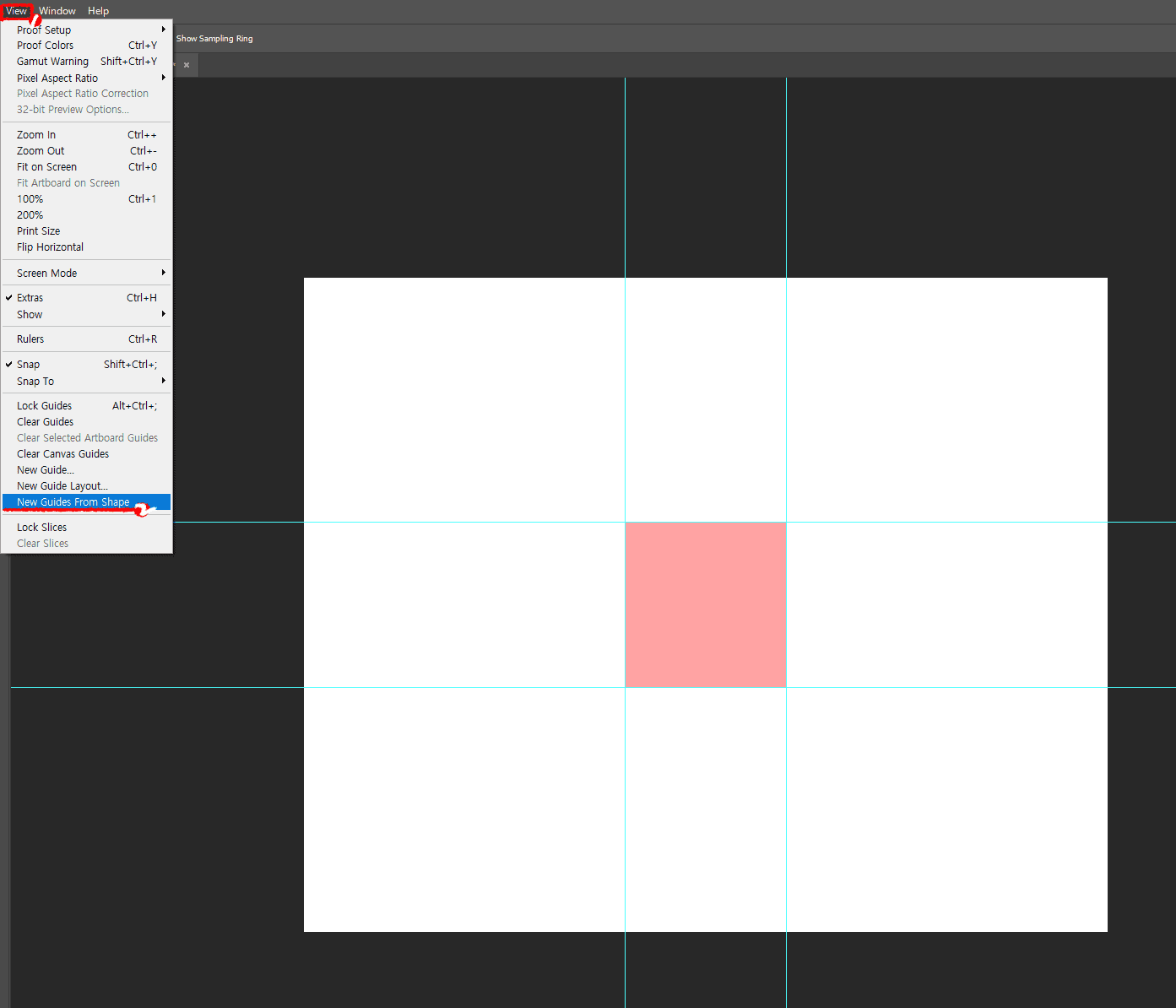Choose New Guide Layout...
Screen dimensions: 1176x1008
coord(62,485)
